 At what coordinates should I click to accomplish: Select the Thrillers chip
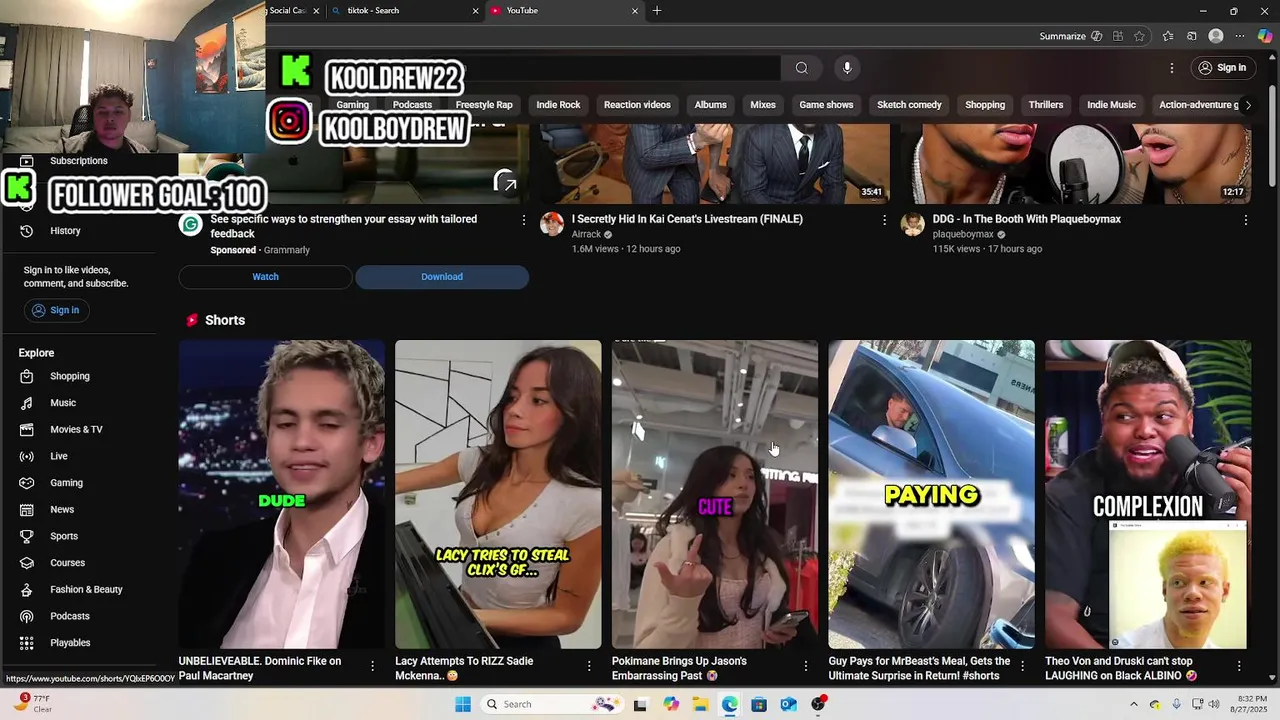(x=1046, y=105)
